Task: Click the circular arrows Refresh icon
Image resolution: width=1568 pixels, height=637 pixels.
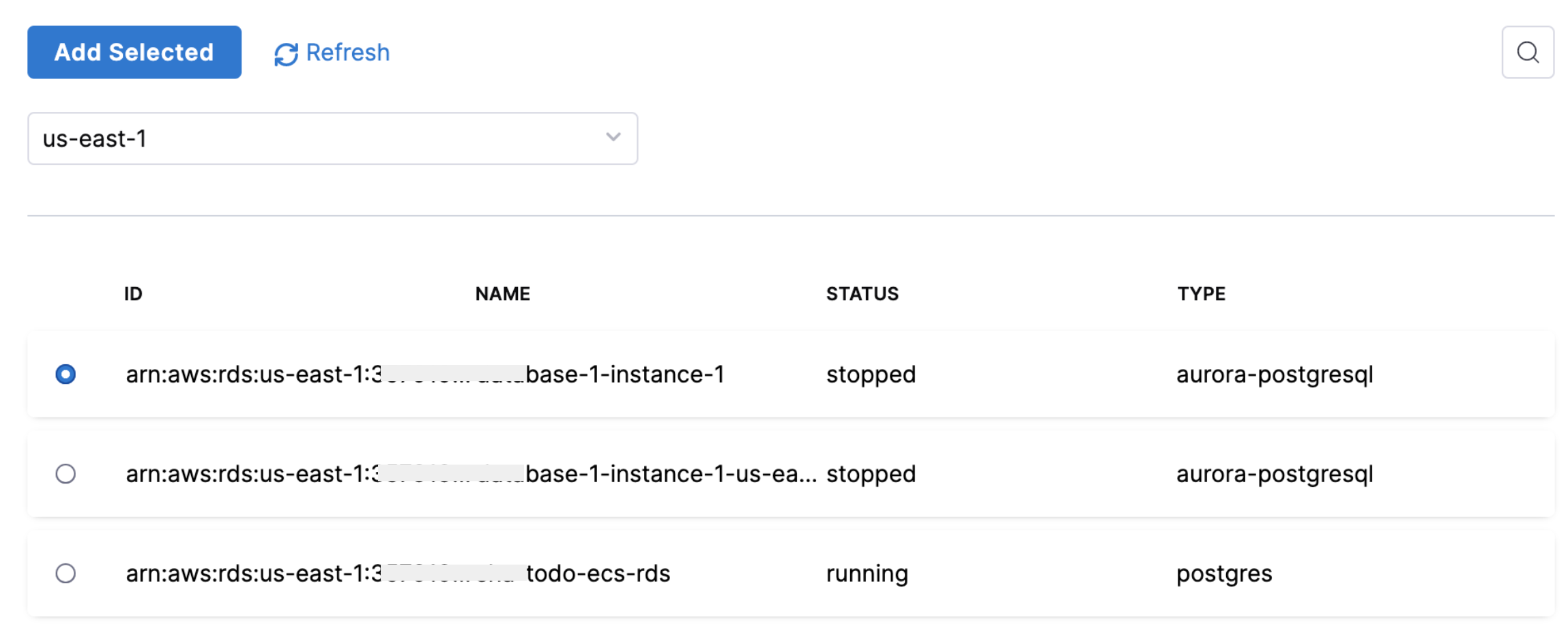Action: (x=286, y=54)
